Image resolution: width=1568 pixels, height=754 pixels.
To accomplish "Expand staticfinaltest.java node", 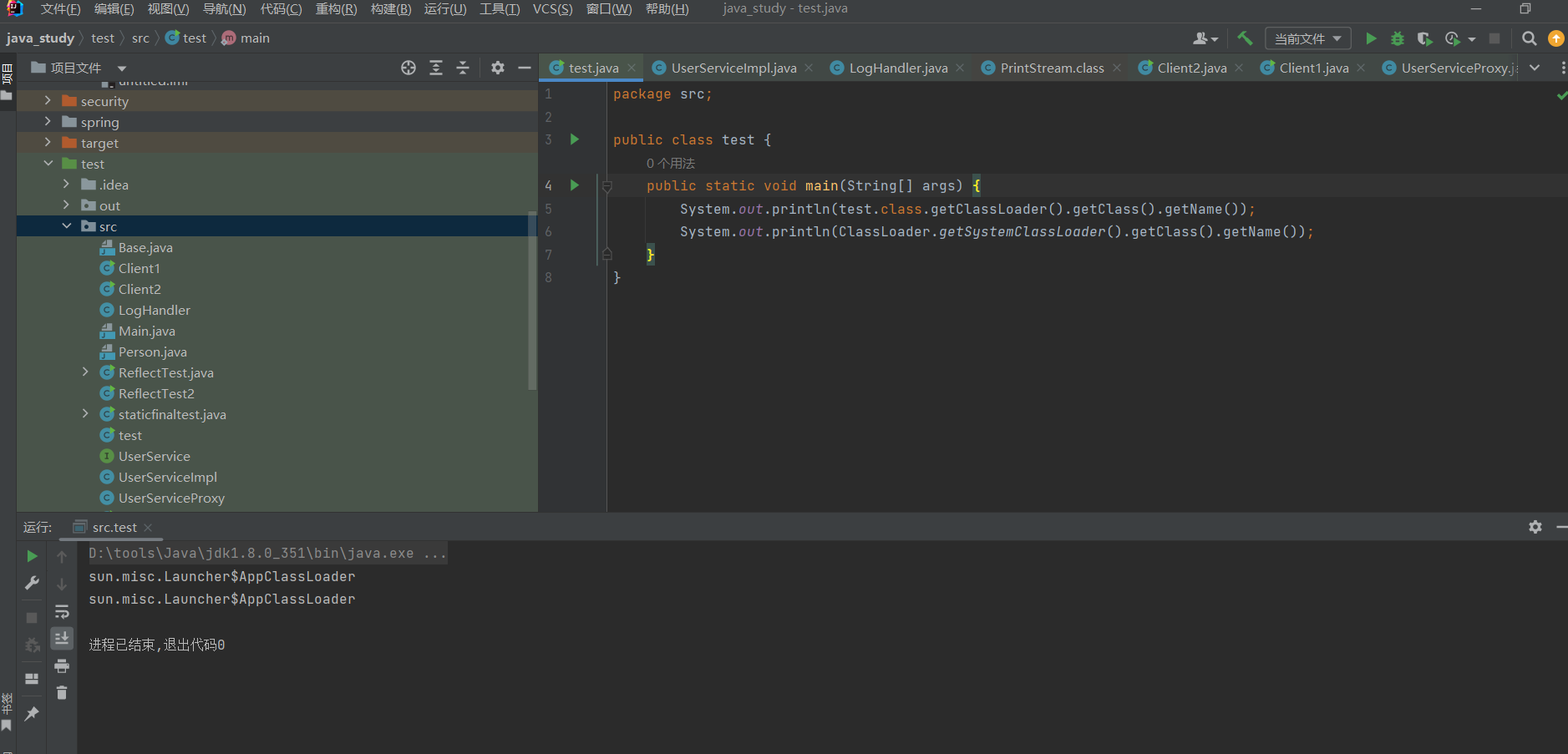I will point(84,413).
